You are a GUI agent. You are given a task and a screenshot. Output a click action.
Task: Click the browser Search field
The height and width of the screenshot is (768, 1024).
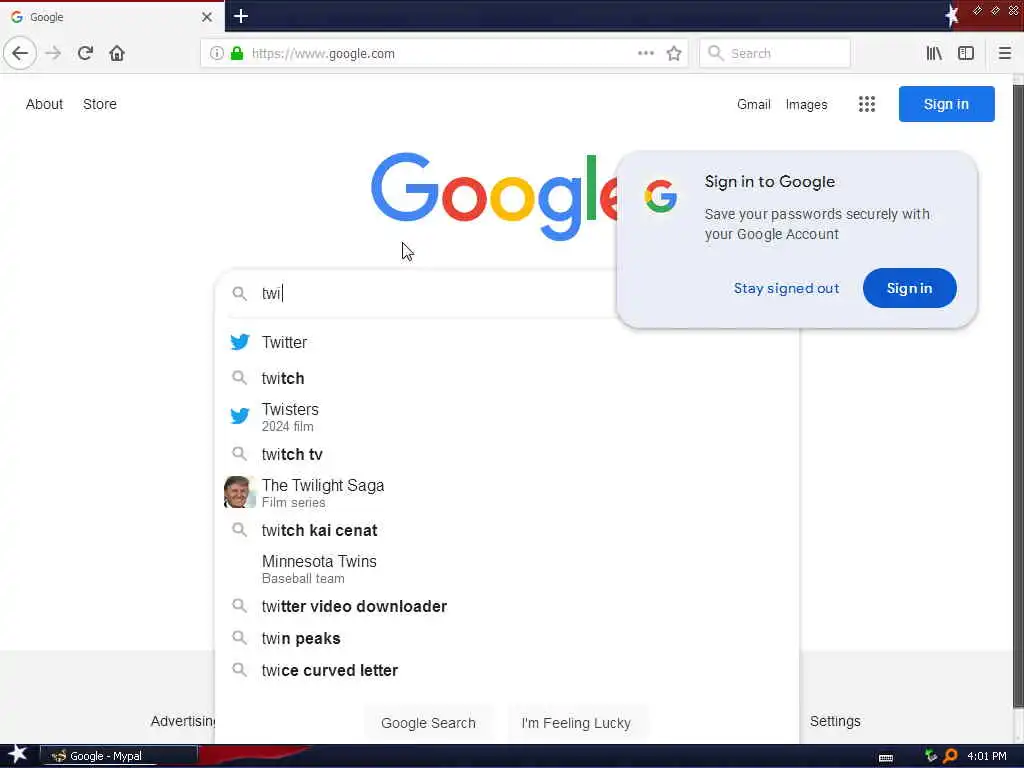click(775, 54)
